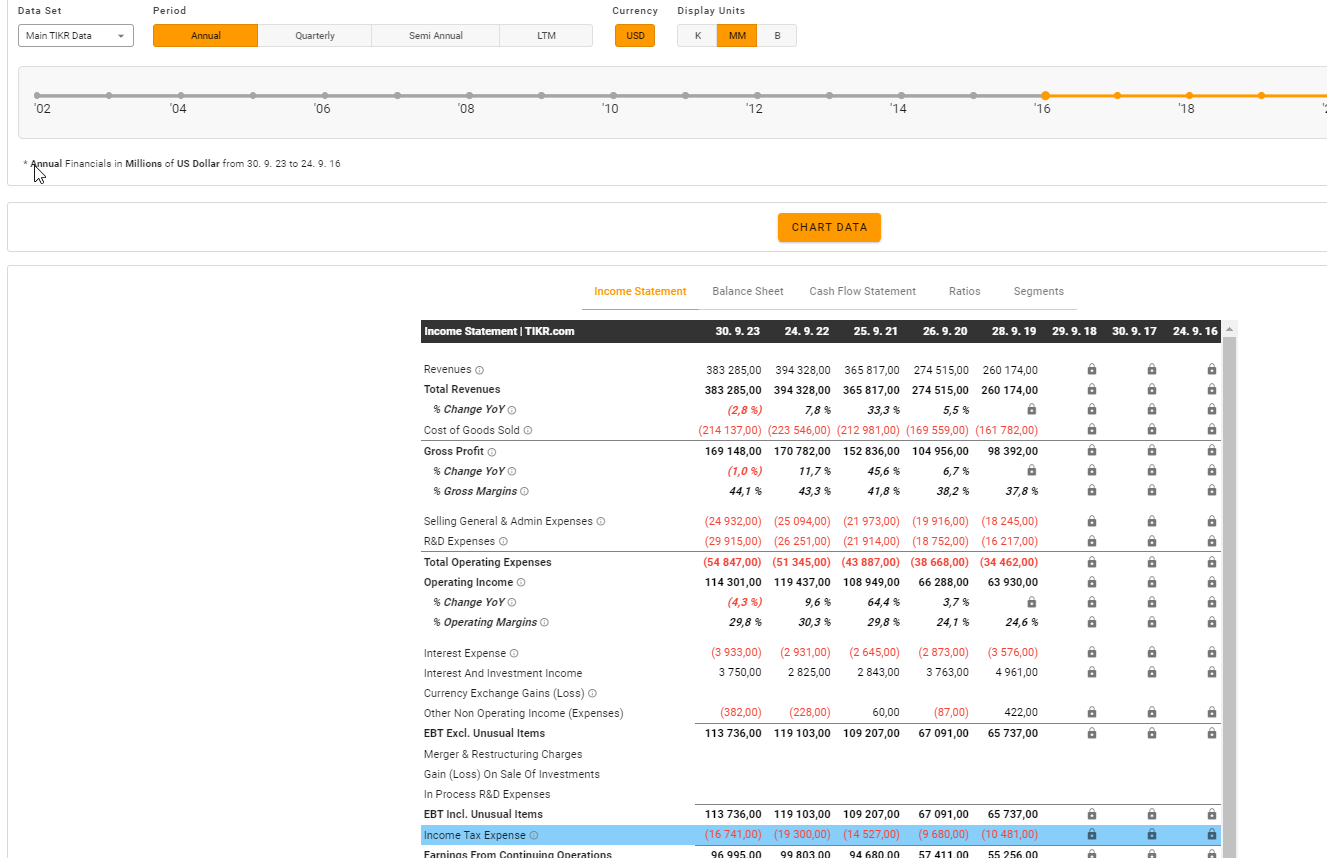Click lock icon in Revenues row for 29.9.18
The height and width of the screenshot is (858, 1327).
tap(1091, 370)
